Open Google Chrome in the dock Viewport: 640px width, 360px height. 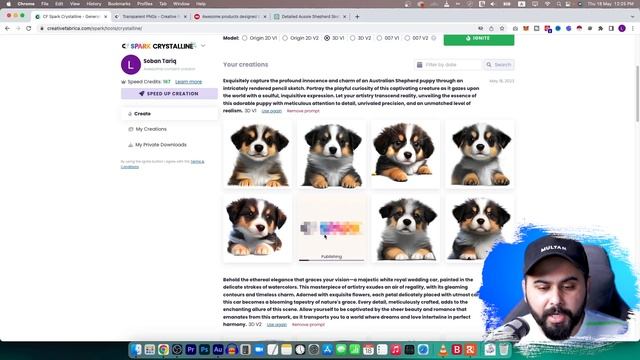coord(163,350)
